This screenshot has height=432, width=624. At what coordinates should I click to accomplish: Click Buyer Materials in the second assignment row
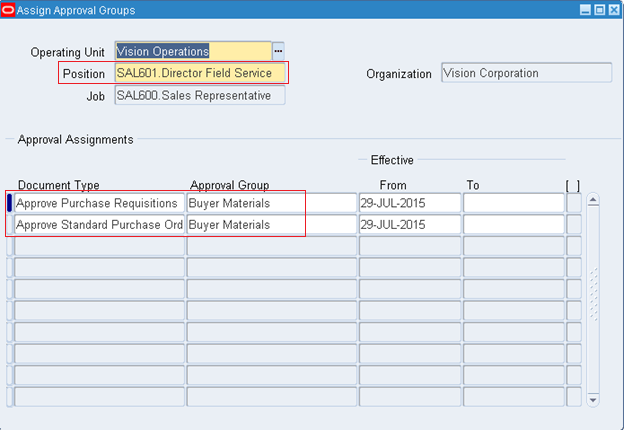270,225
